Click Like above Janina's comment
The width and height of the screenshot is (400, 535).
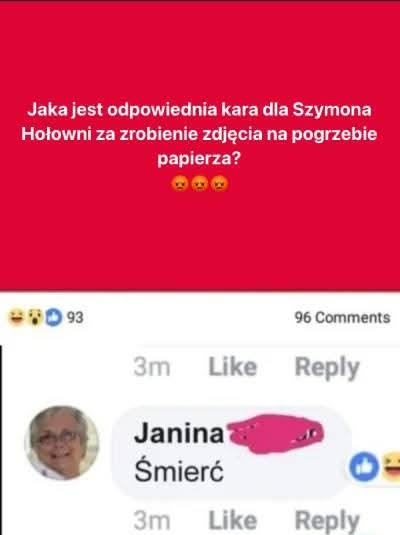pos(233,367)
